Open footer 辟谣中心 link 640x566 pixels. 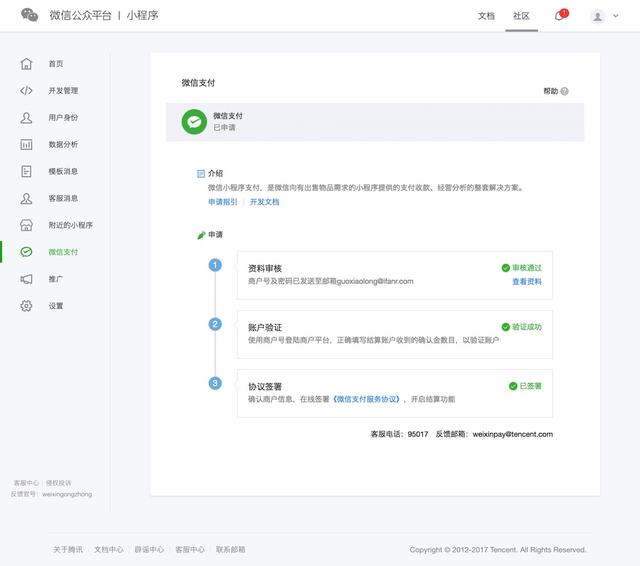[x=149, y=550]
